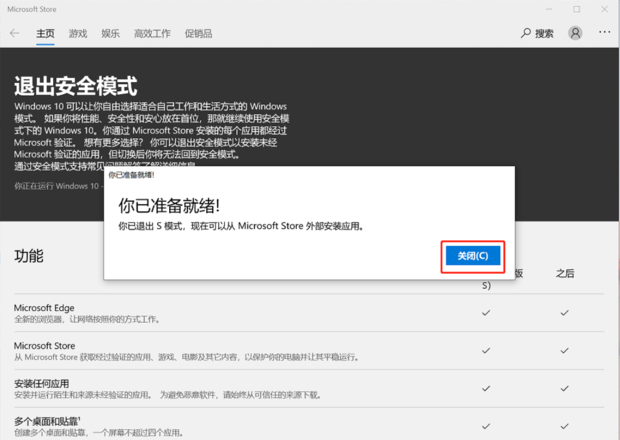Click the 搜索 label in the header
Image resolution: width=620 pixels, height=440 pixels.
[544, 34]
